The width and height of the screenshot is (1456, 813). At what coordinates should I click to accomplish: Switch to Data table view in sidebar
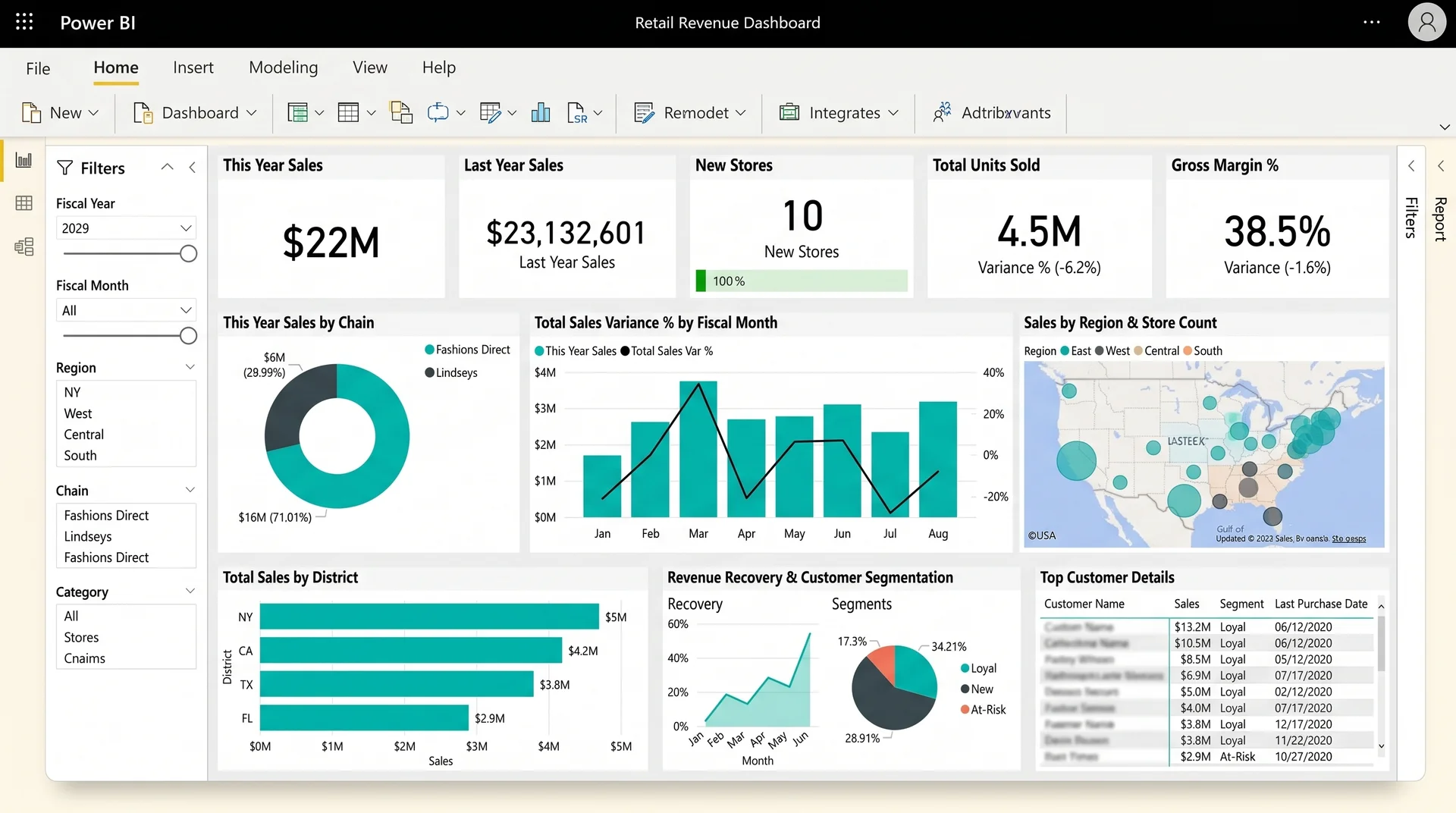pos(24,203)
